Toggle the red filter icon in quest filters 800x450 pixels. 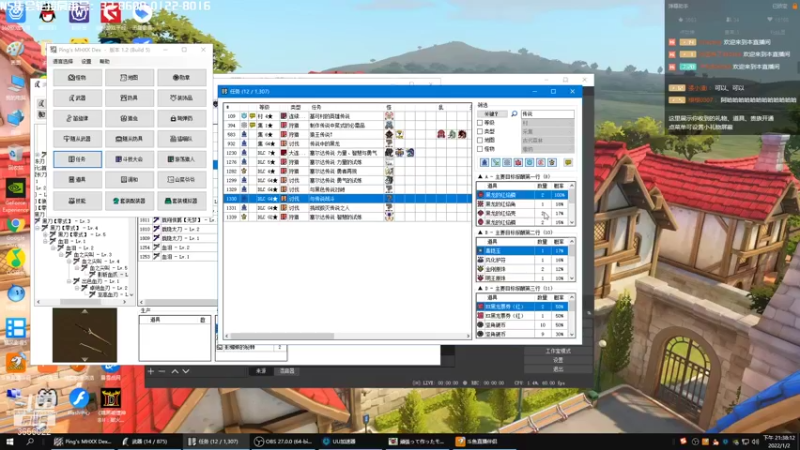tap(518, 162)
